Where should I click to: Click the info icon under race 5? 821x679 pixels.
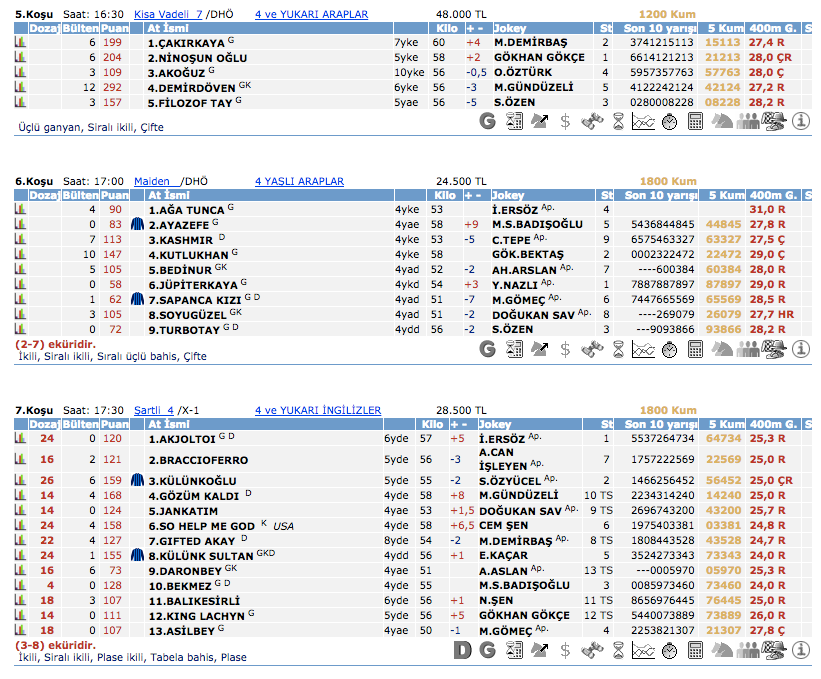pos(800,121)
